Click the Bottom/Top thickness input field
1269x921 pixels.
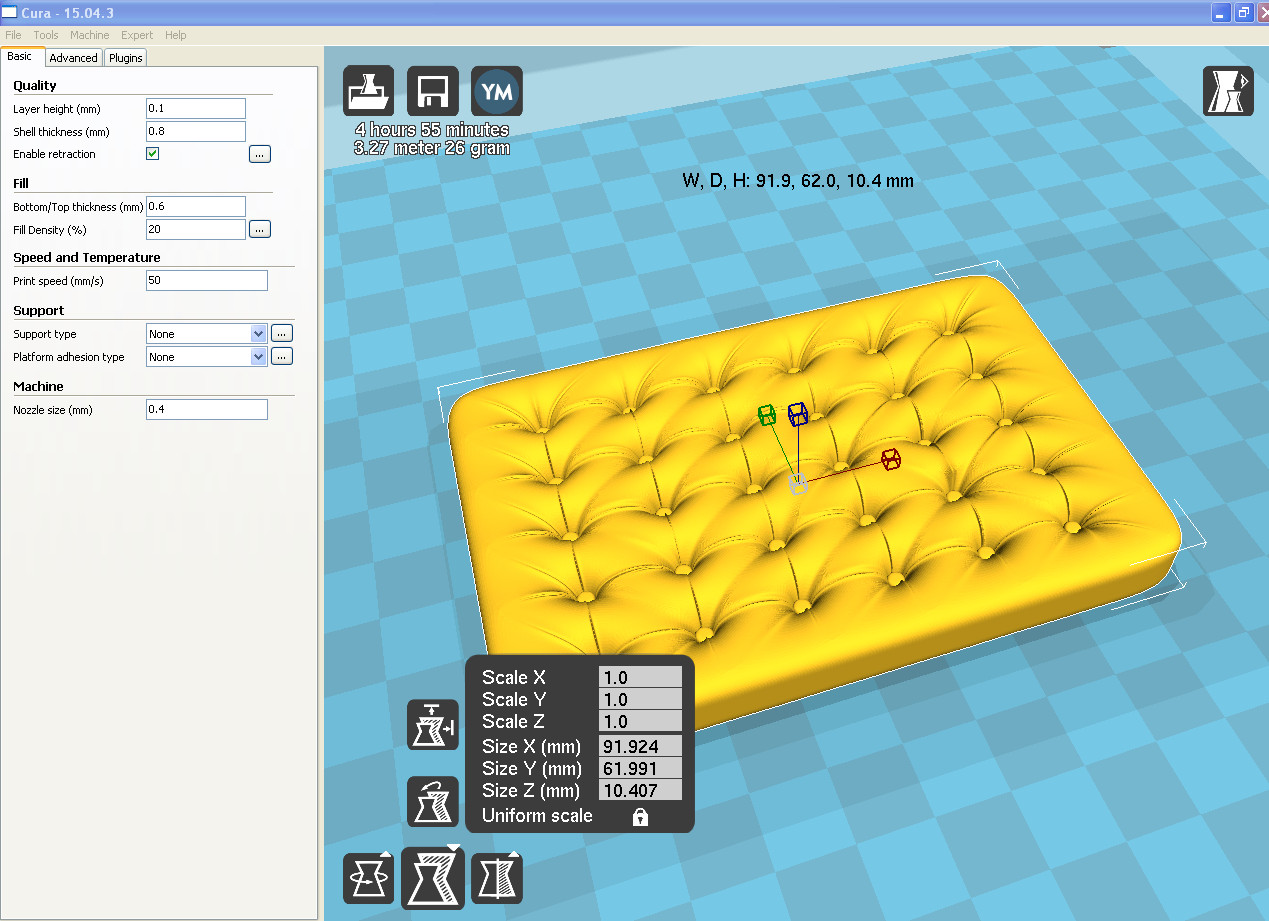[196, 206]
